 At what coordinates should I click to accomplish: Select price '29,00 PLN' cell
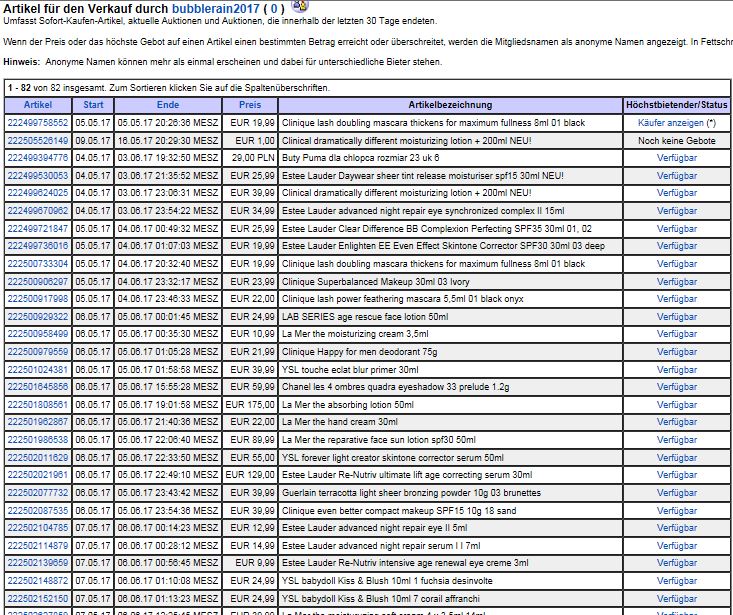pos(253,158)
